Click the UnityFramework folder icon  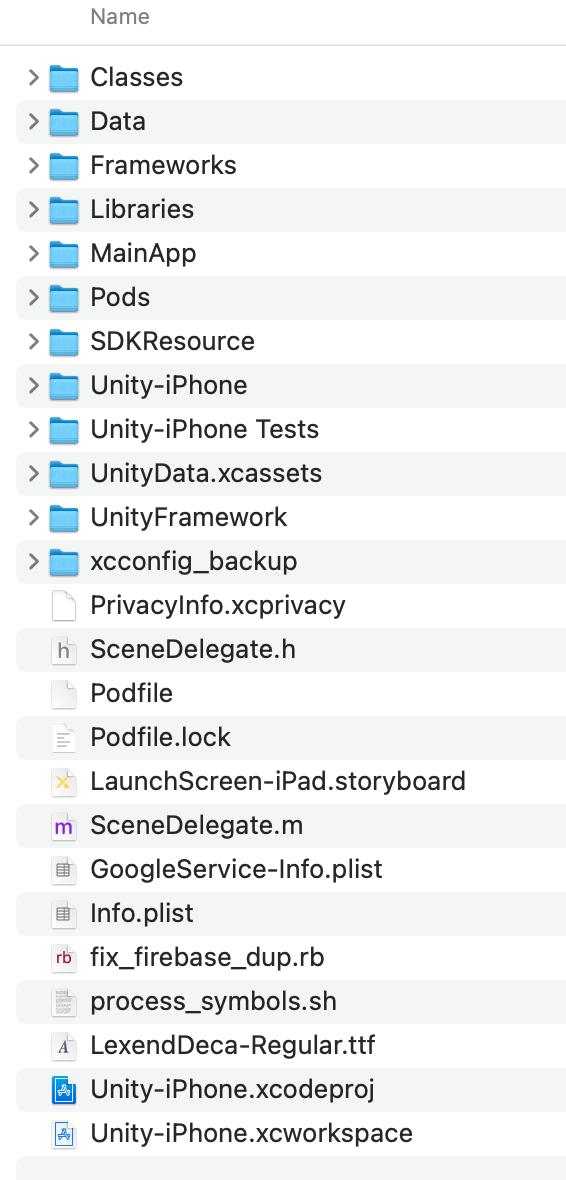(64, 518)
